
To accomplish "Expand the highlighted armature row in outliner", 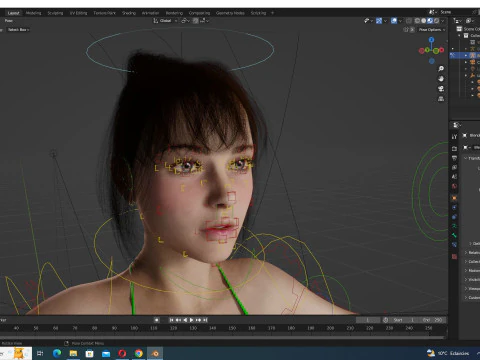I will click(466, 55).
